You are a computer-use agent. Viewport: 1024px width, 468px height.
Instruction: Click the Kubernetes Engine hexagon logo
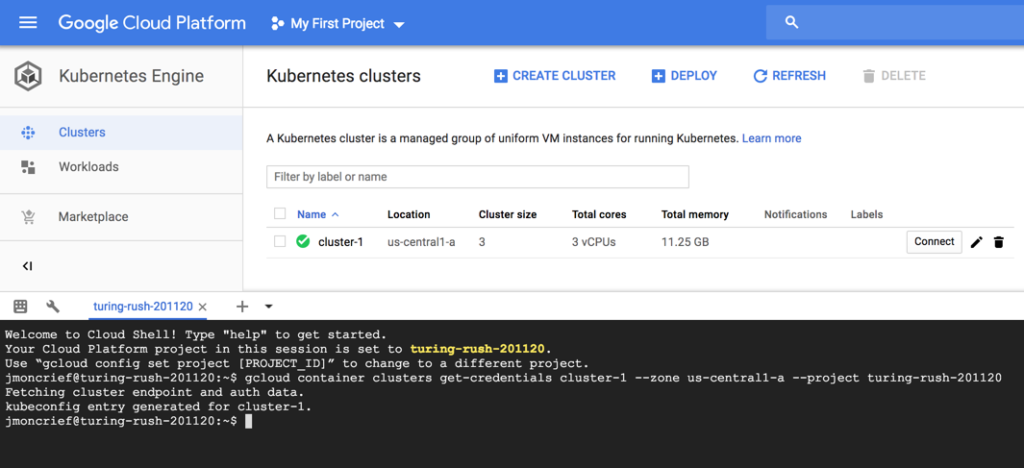pyautogui.click(x=29, y=76)
